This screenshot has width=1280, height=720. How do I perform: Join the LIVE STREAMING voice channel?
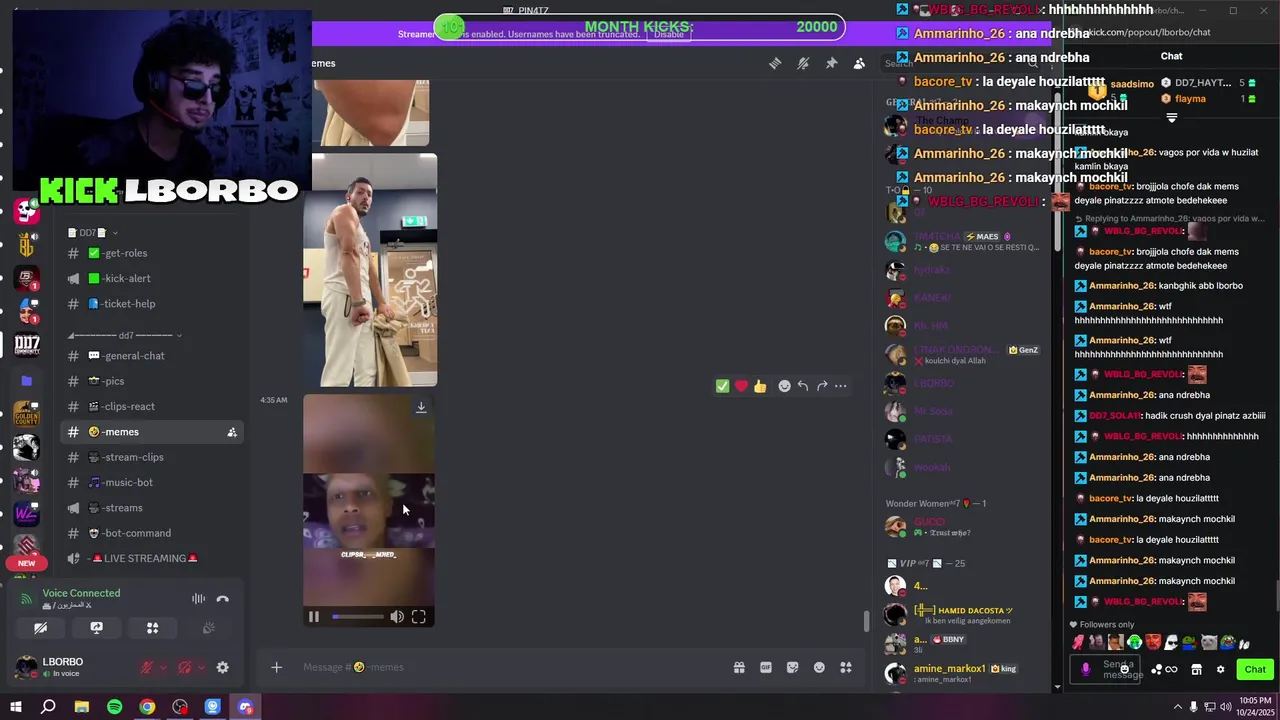pyautogui.click(x=151, y=558)
